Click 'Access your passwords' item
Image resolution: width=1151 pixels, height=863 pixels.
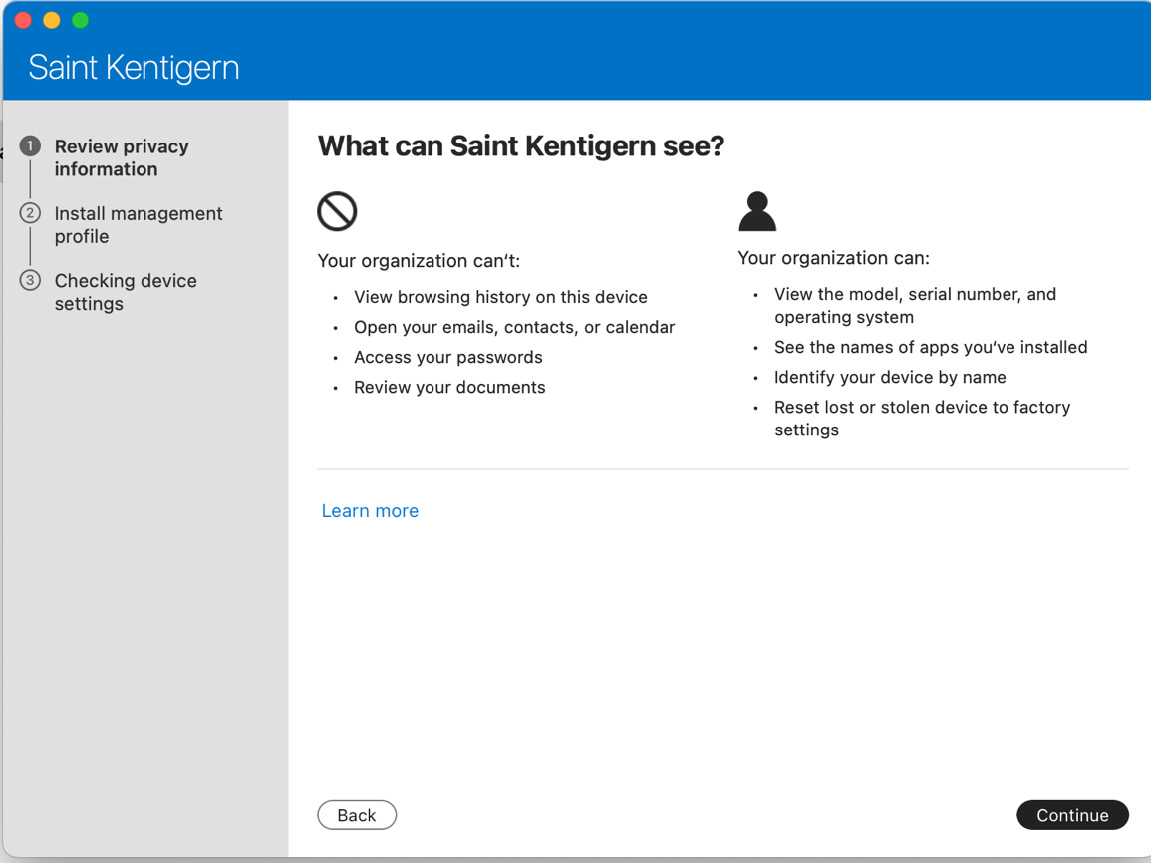point(449,357)
